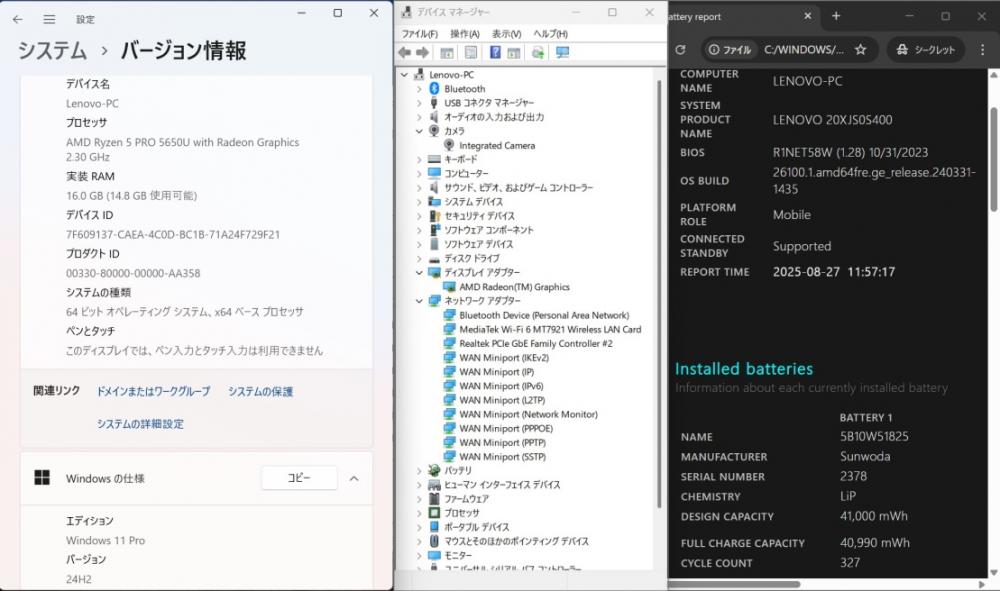Expand the キーボード category

(419, 159)
